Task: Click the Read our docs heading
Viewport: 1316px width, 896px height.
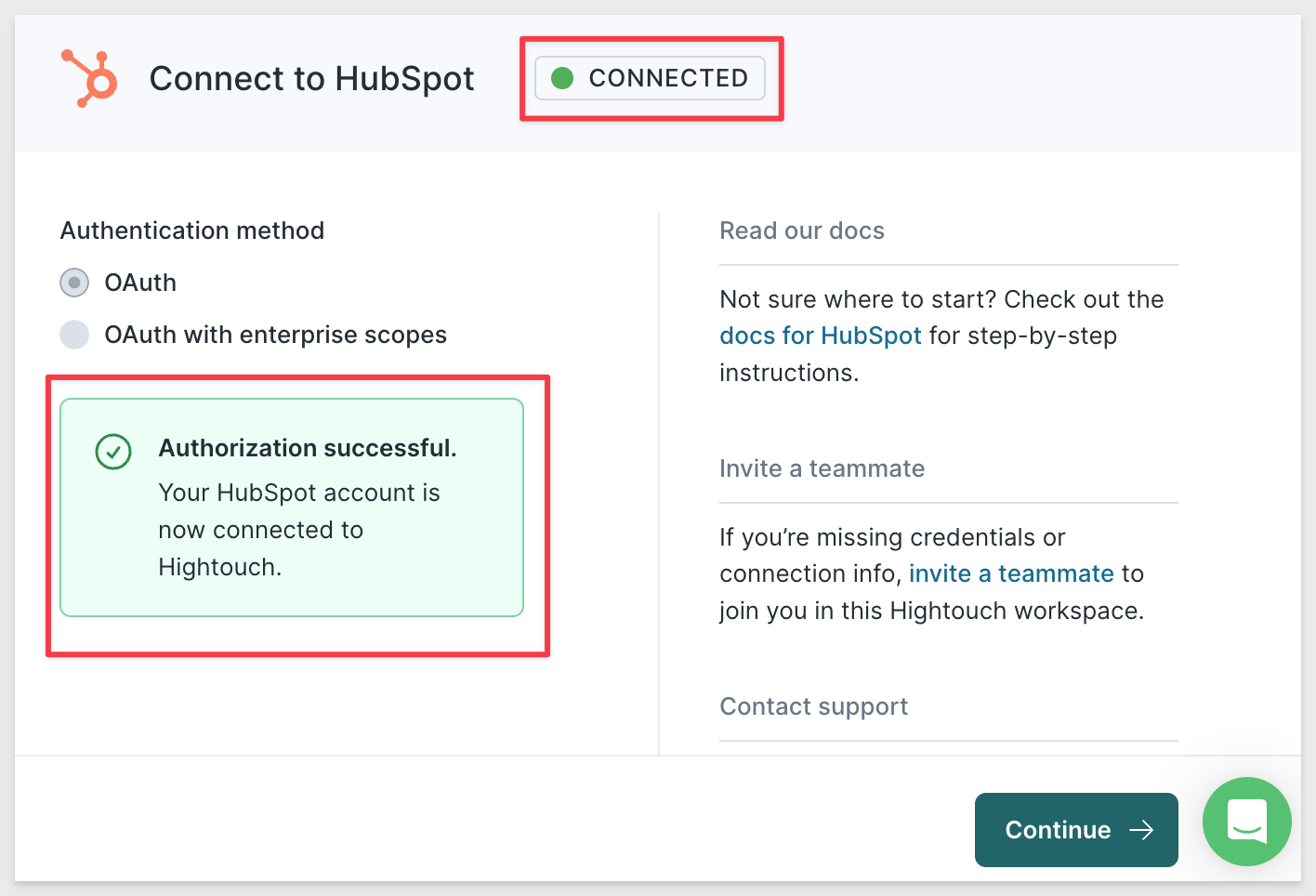Action: pos(802,231)
